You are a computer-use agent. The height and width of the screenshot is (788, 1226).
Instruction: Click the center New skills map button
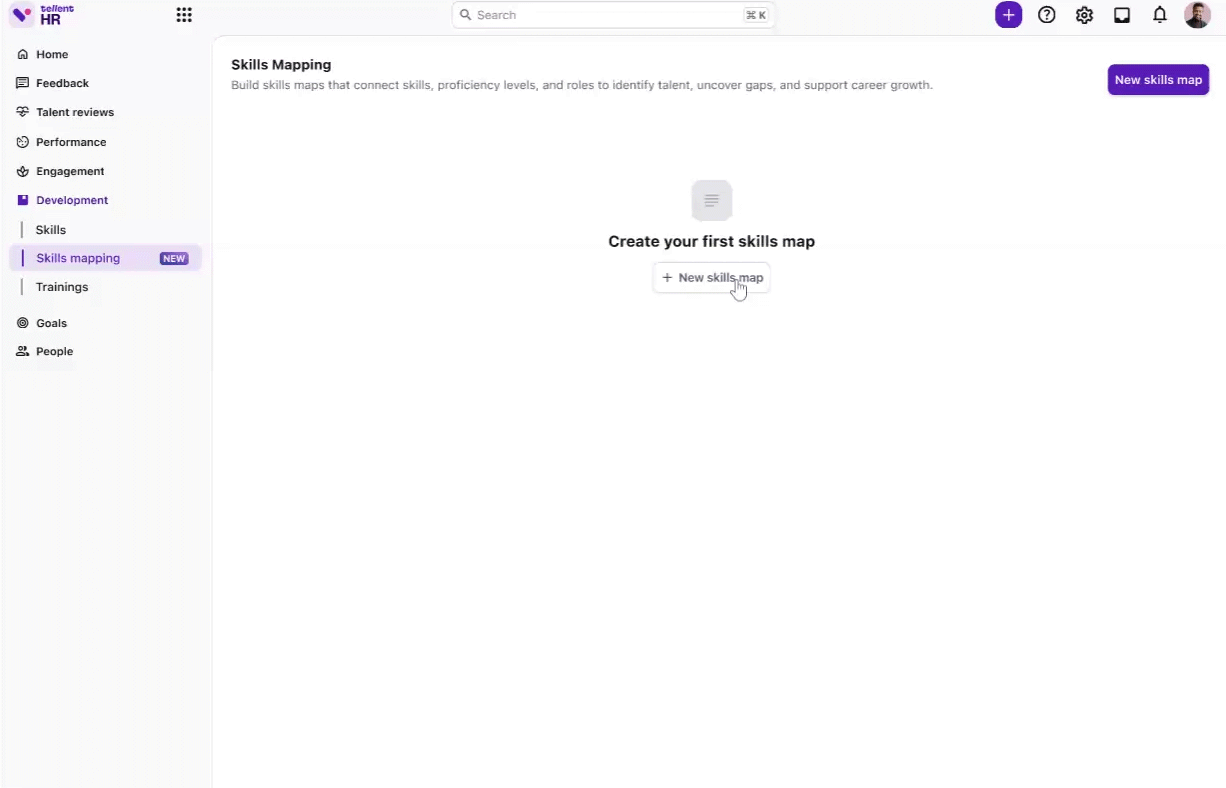click(712, 278)
